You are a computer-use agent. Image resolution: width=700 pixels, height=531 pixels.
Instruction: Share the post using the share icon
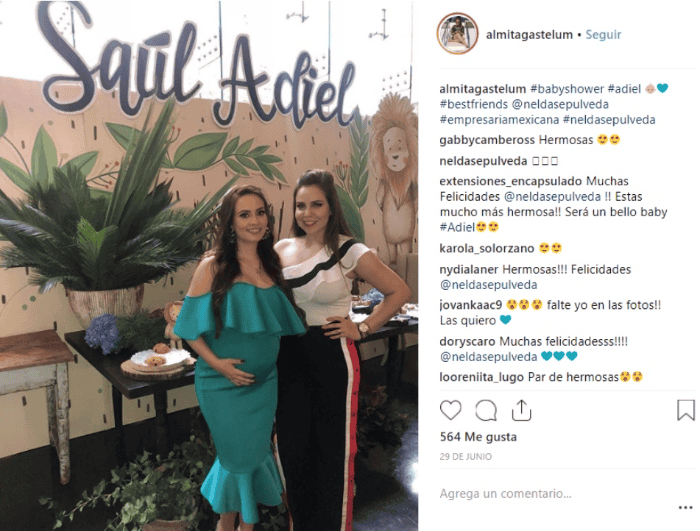pos(521,410)
